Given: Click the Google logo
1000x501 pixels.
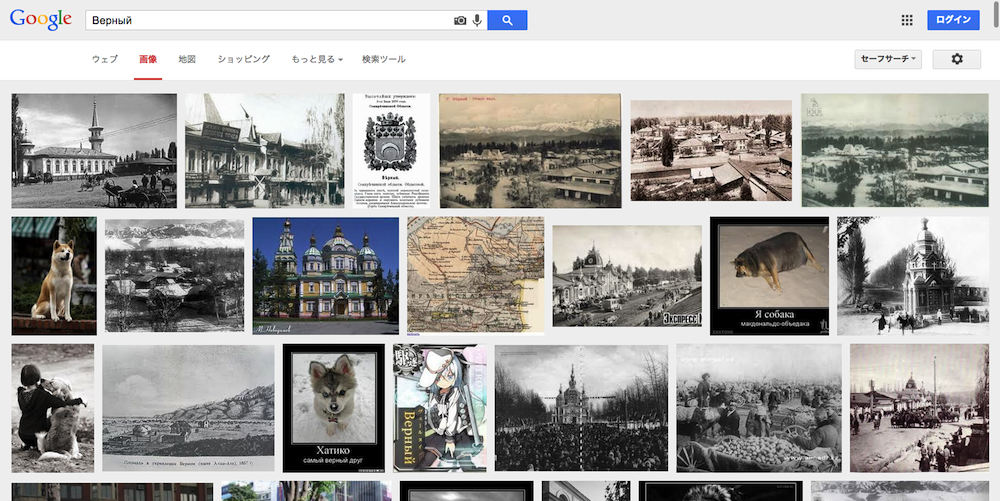Looking at the screenshot, I should coord(41,20).
